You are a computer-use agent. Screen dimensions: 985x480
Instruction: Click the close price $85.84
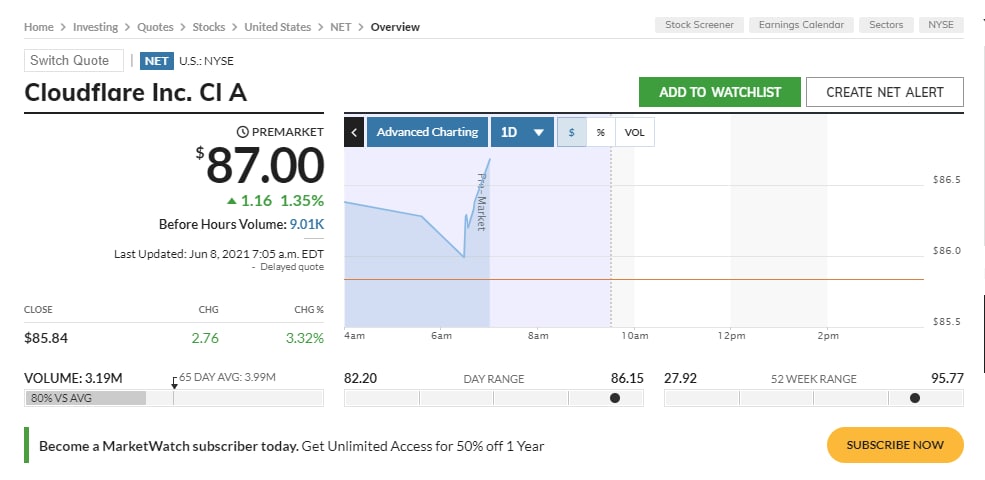coord(46,338)
